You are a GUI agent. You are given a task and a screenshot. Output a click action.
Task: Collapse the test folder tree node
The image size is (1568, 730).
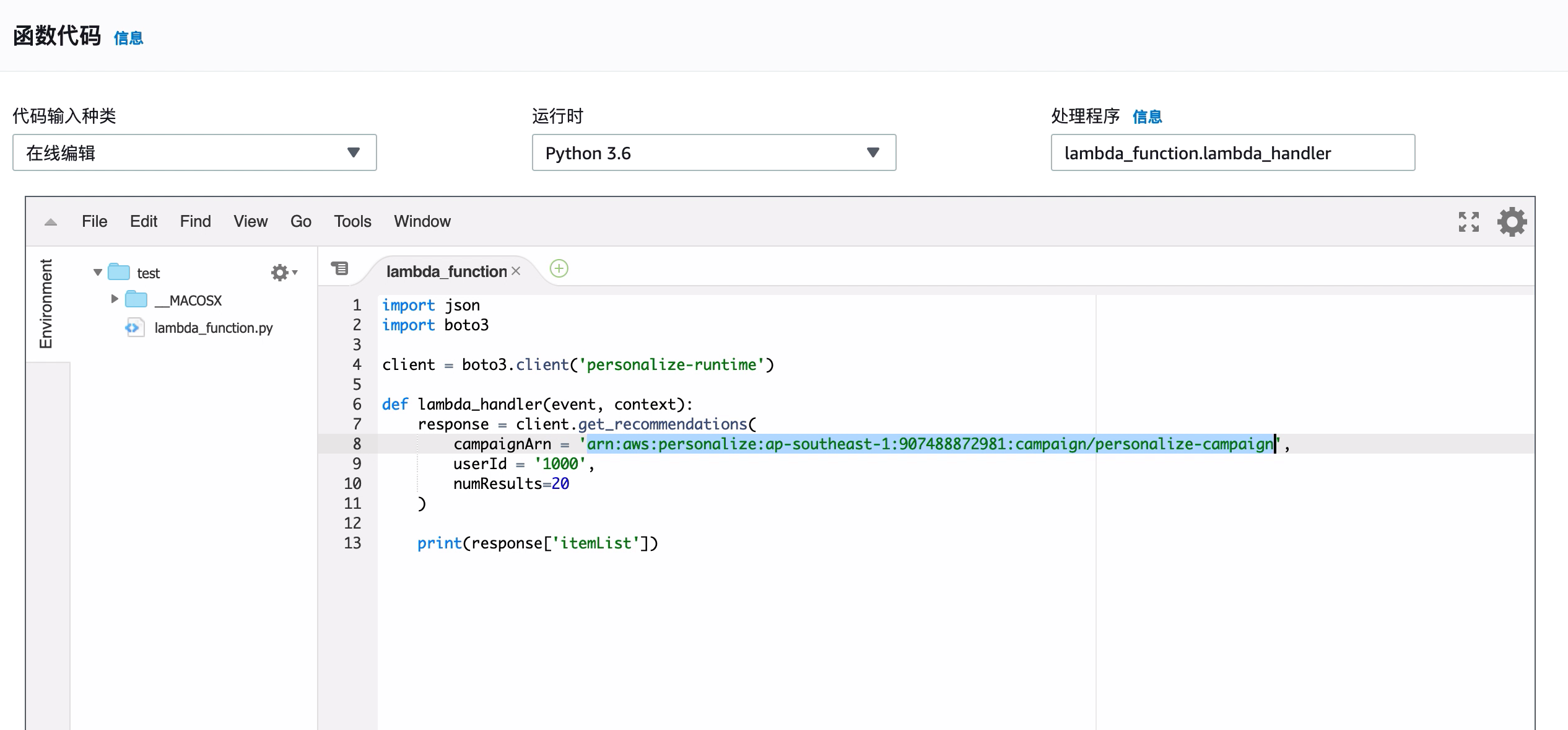97,273
